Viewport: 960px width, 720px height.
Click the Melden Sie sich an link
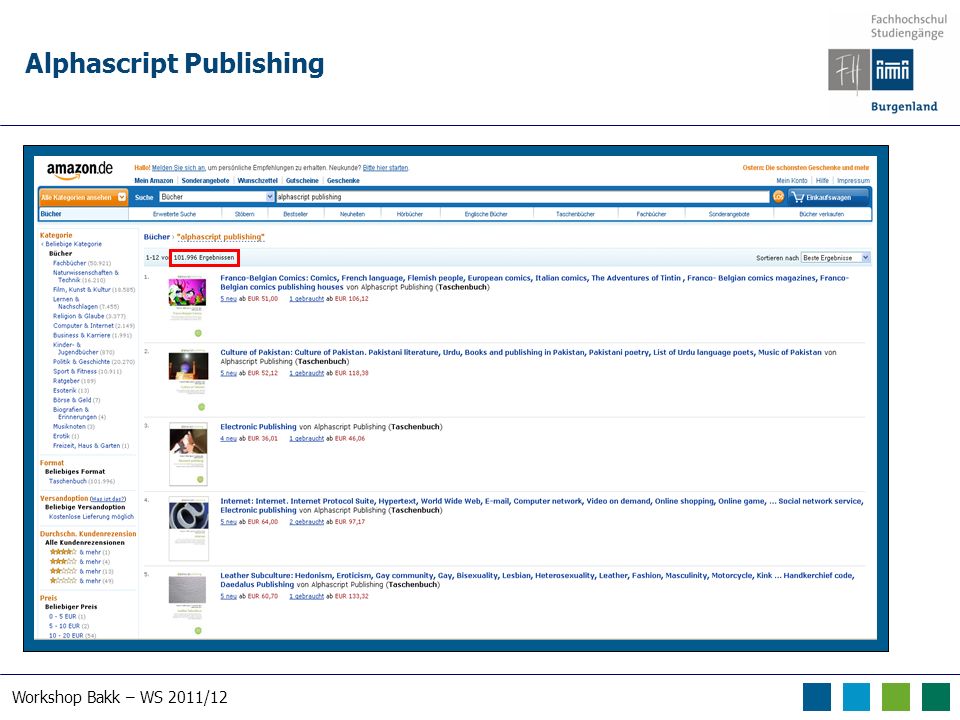(x=178, y=168)
